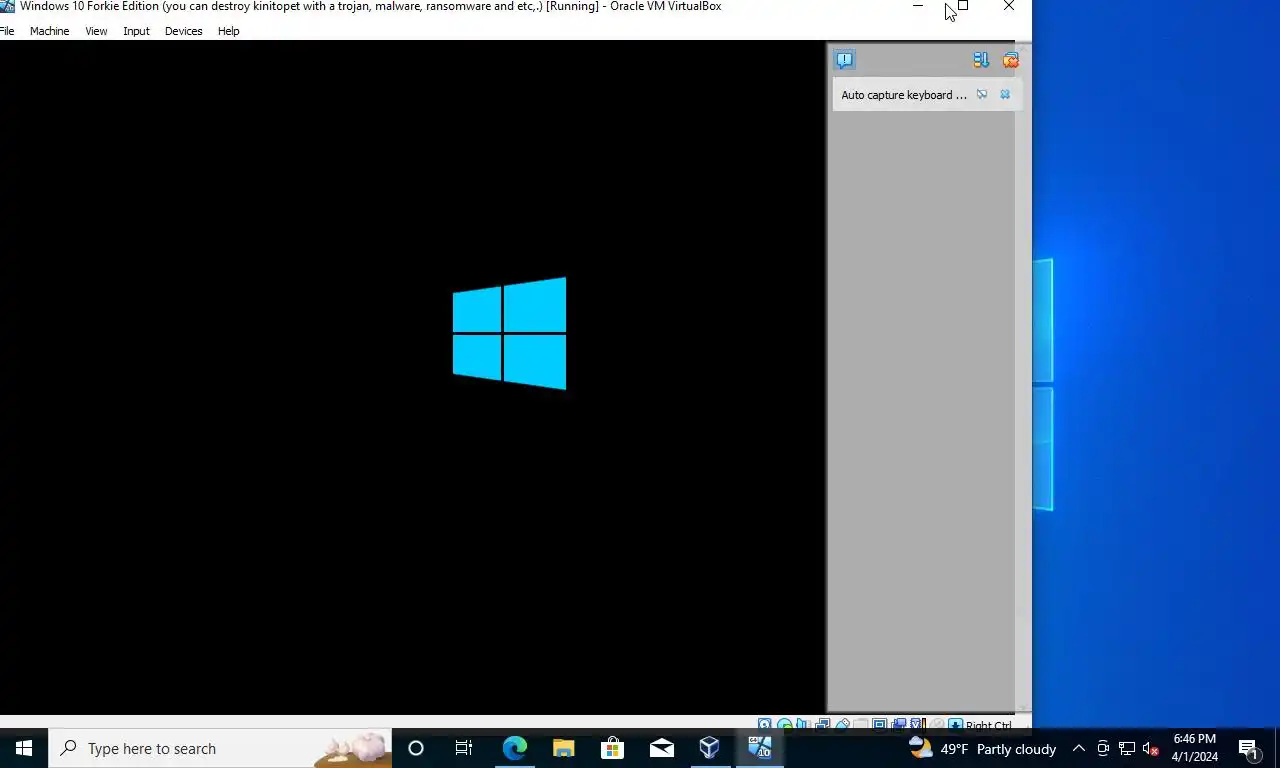Click the audio status icon in VM status bar
The height and width of the screenshot is (768, 1280).
(x=802, y=725)
